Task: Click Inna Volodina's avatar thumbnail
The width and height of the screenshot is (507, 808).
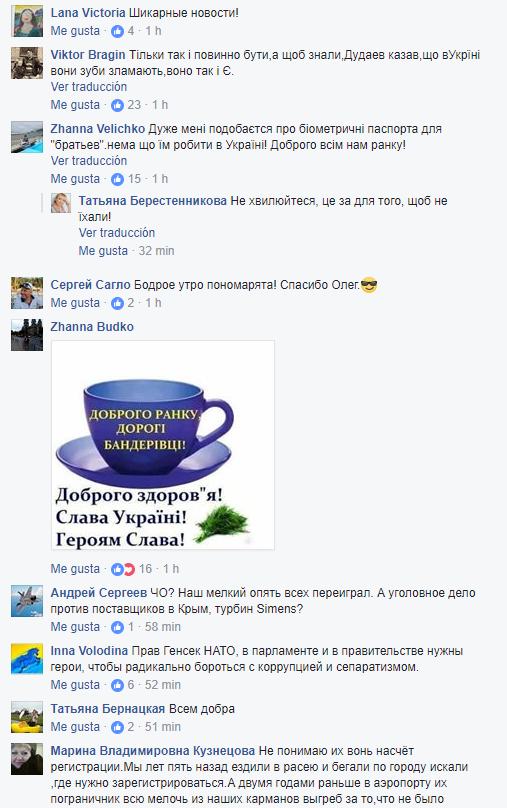Action: click(x=27, y=659)
